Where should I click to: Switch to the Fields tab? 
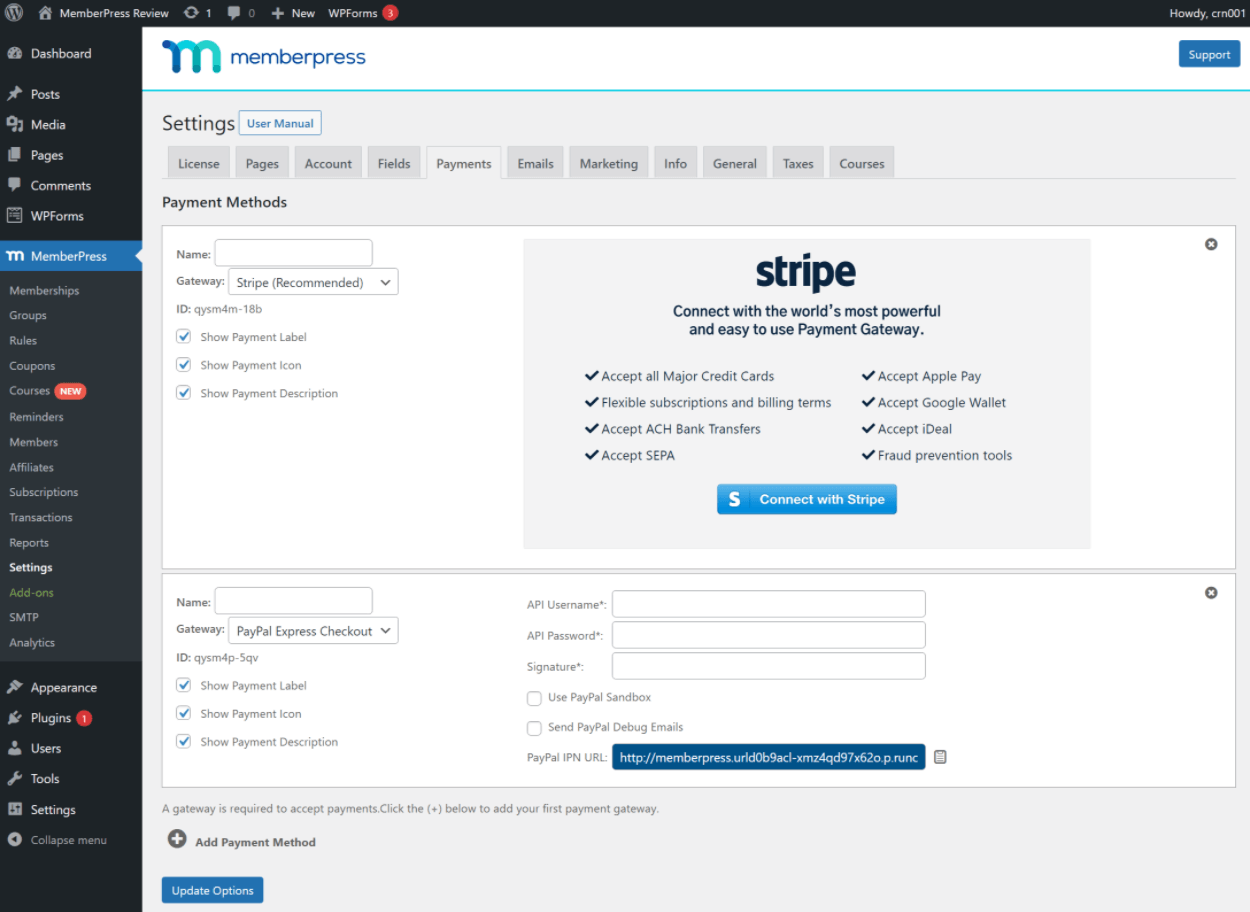point(394,163)
